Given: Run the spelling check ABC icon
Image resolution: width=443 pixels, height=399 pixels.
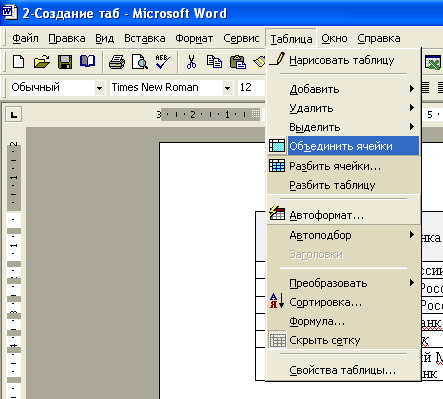Looking at the screenshot, I should pos(163,62).
